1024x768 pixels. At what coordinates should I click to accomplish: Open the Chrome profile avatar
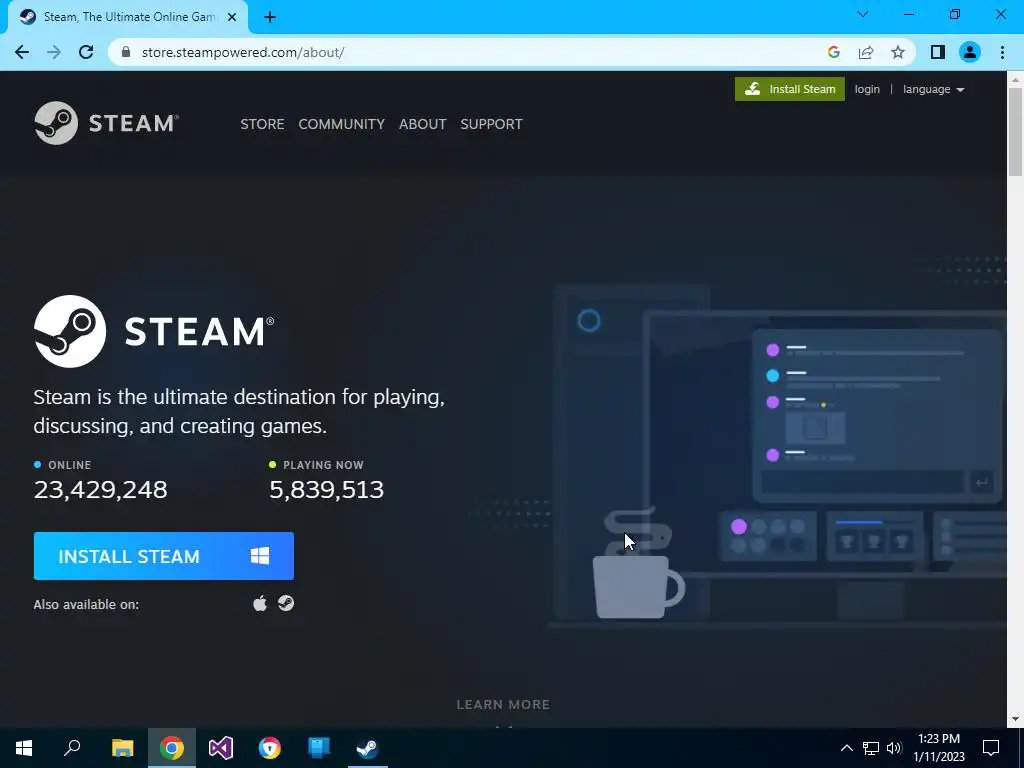coord(970,52)
